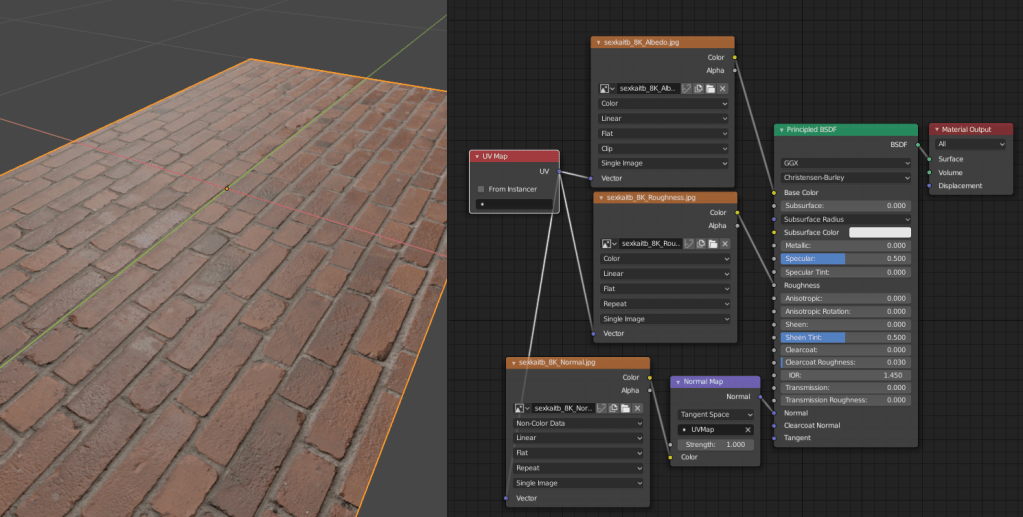Click new image copy icon in Roughness node
The image size is (1023, 517).
point(699,243)
